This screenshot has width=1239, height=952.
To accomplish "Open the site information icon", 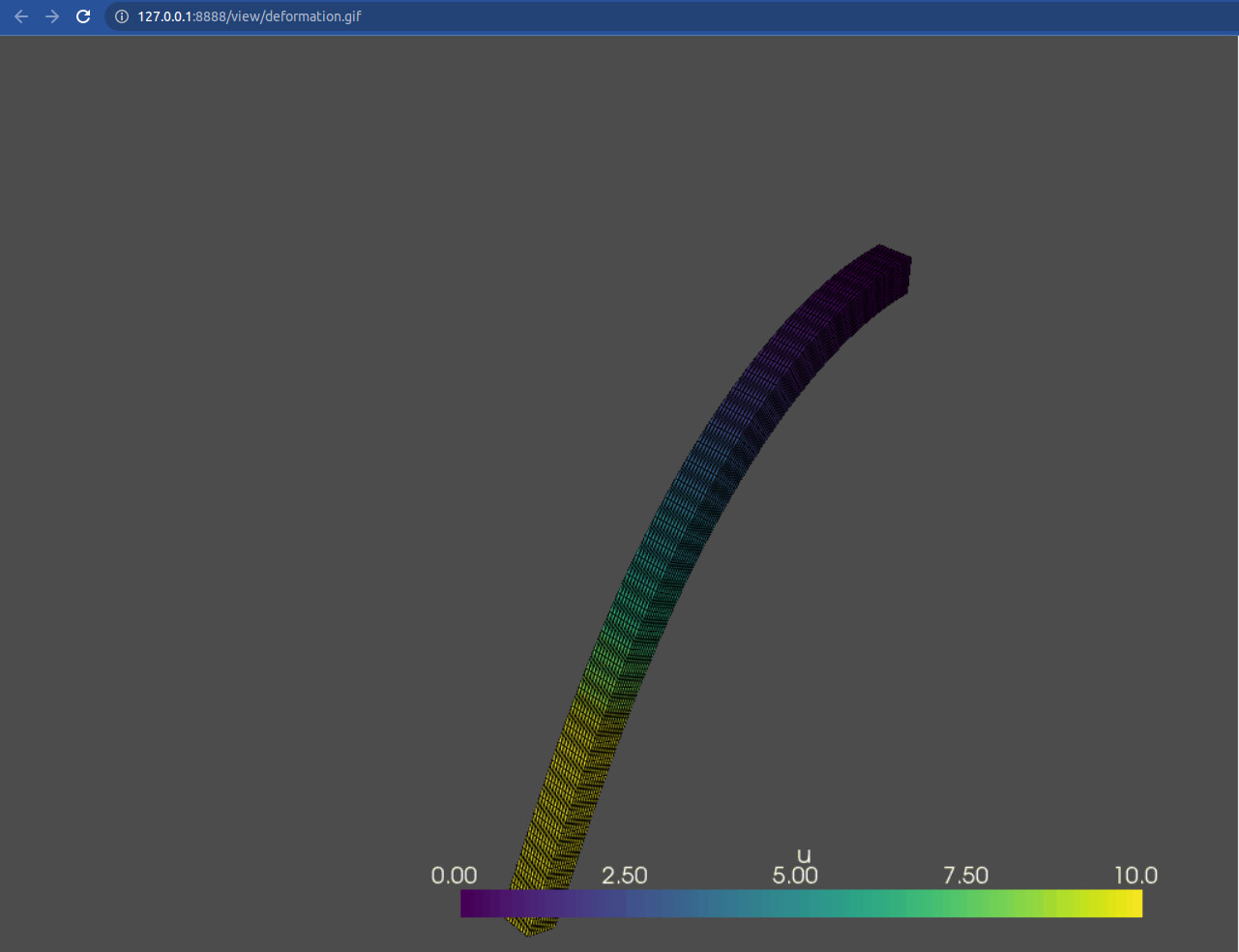I will pos(122,16).
